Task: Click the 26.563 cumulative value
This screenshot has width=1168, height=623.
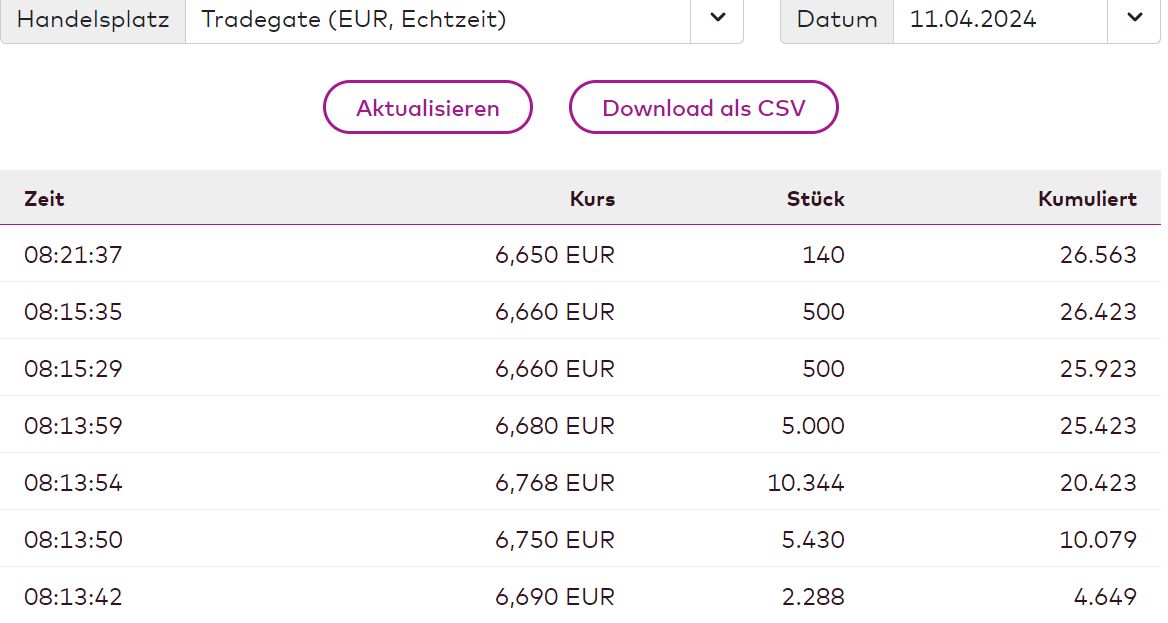Action: click(1098, 255)
